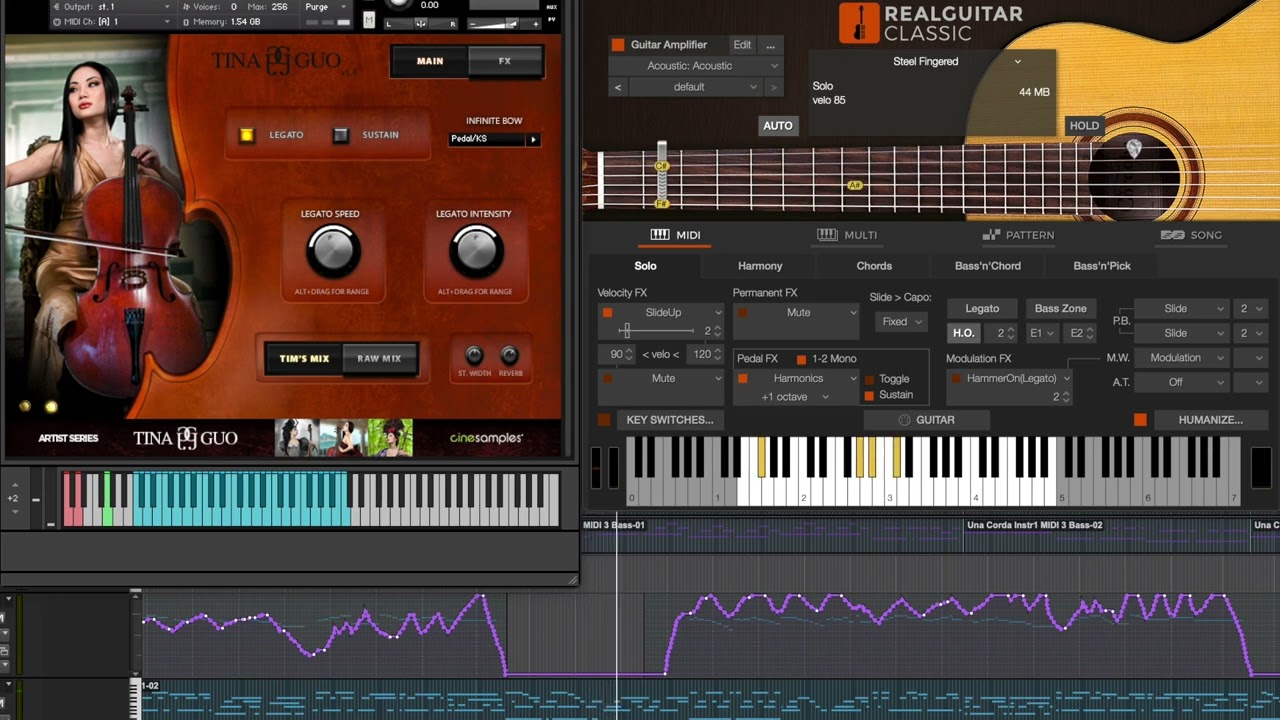Select the Chords mode tab
This screenshot has width=1280, height=720.
click(x=874, y=266)
